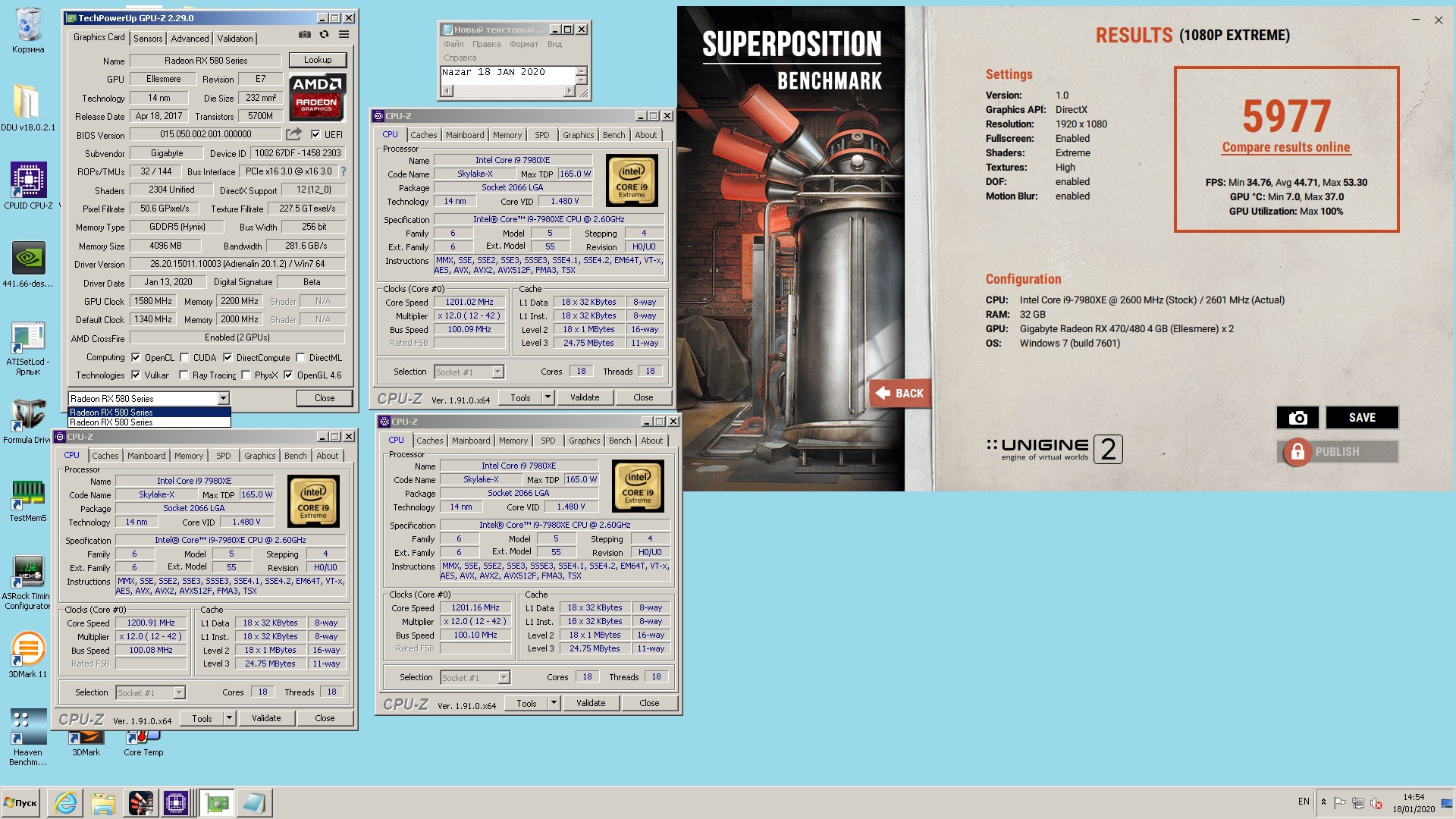1456x819 pixels.
Task: Click BIOS Version export arrow icon
Action: [293, 134]
